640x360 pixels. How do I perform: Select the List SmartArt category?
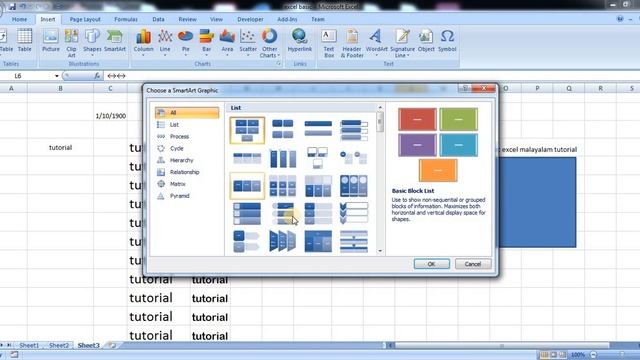[187, 124]
